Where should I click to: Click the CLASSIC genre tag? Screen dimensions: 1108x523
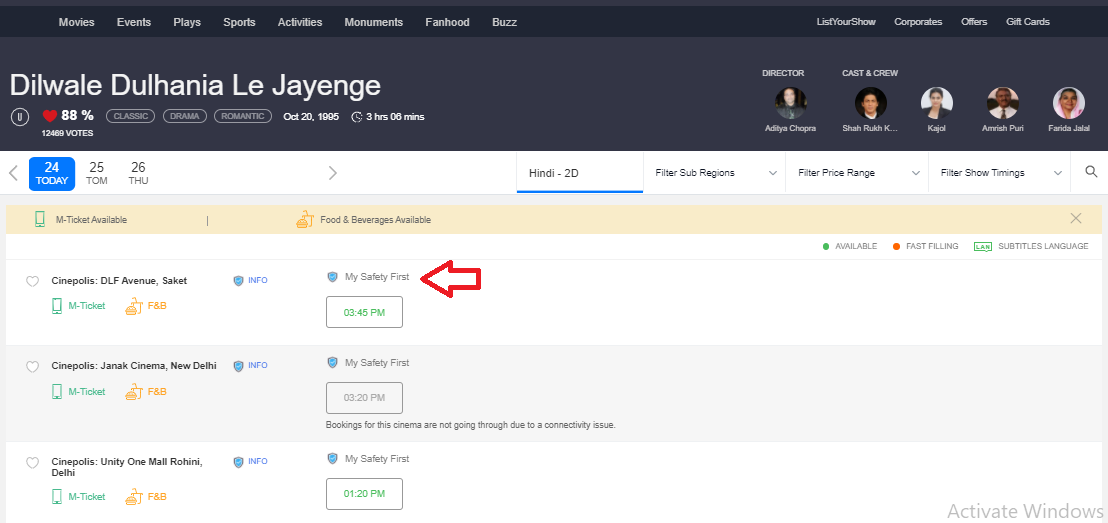point(131,116)
